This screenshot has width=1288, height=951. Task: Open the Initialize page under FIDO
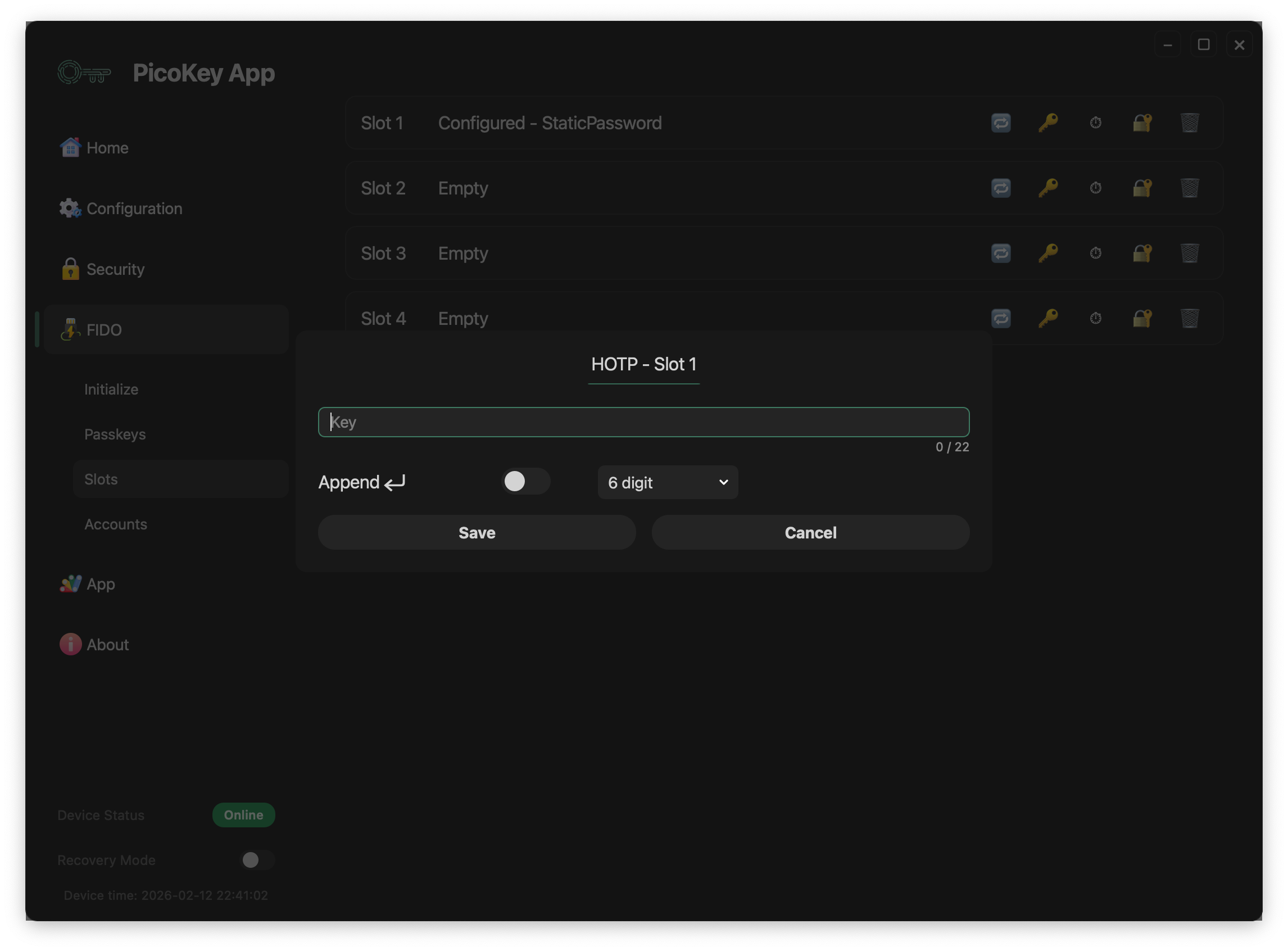tap(111, 389)
